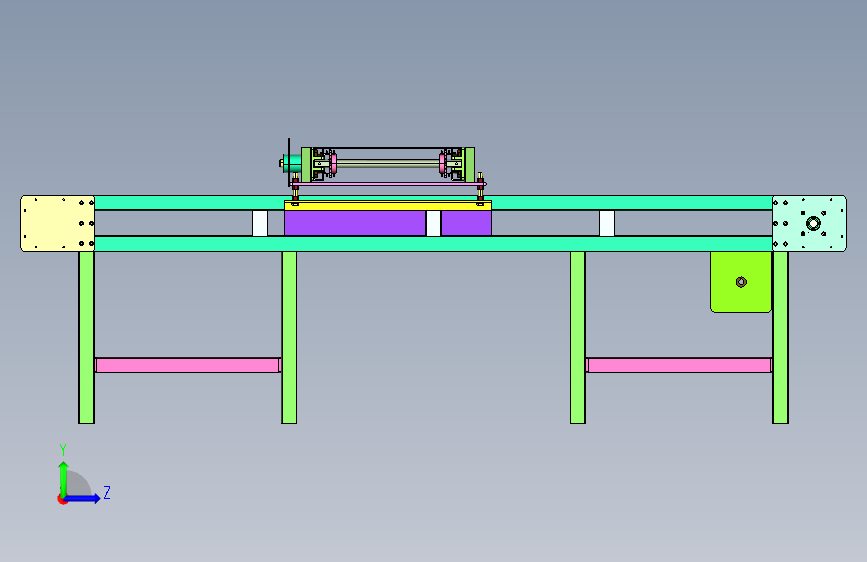This screenshot has width=867, height=562.
Task: Click the "Z" axis label
Action: click(107, 492)
